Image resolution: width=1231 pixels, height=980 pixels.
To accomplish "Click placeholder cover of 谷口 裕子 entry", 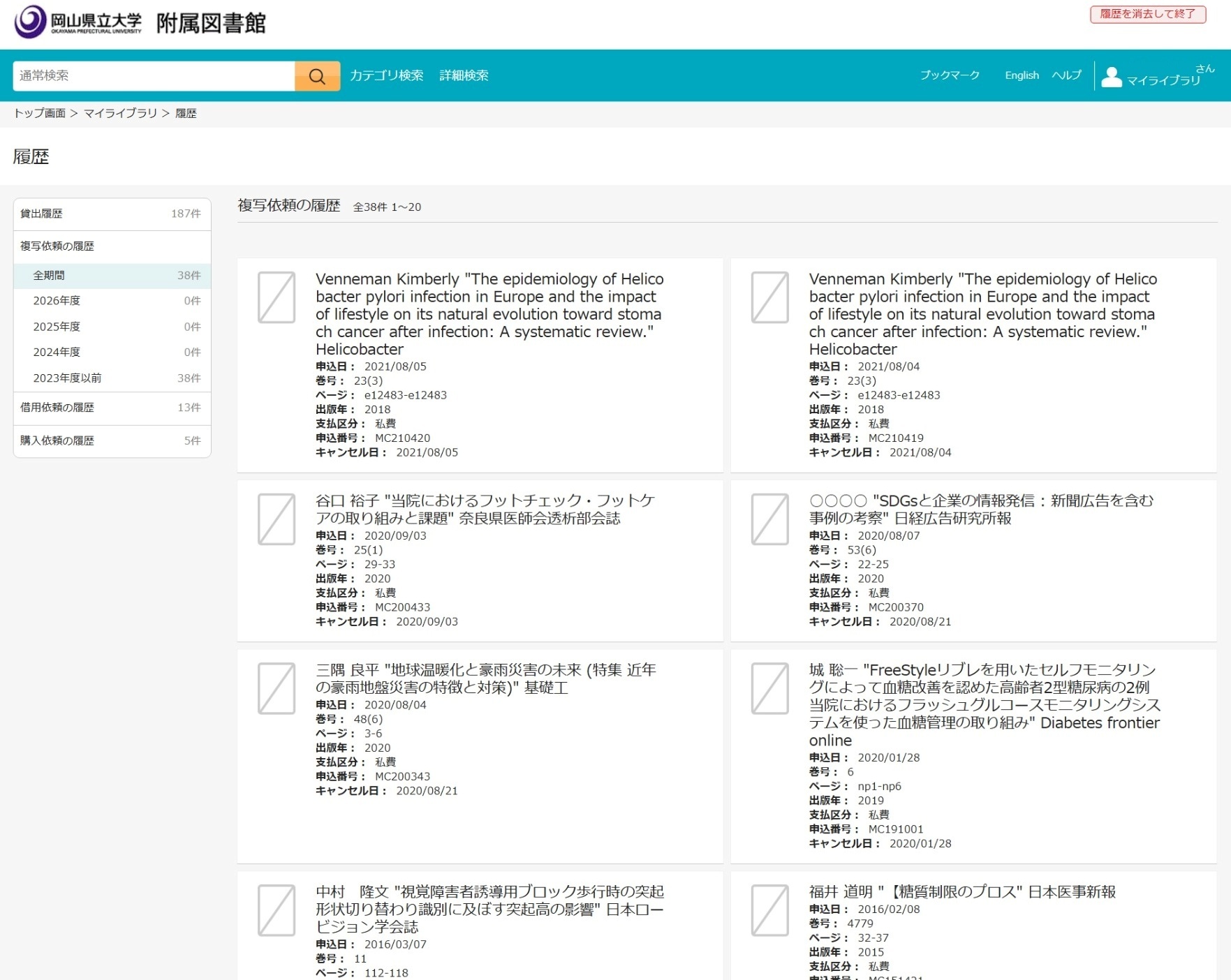I will click(277, 519).
